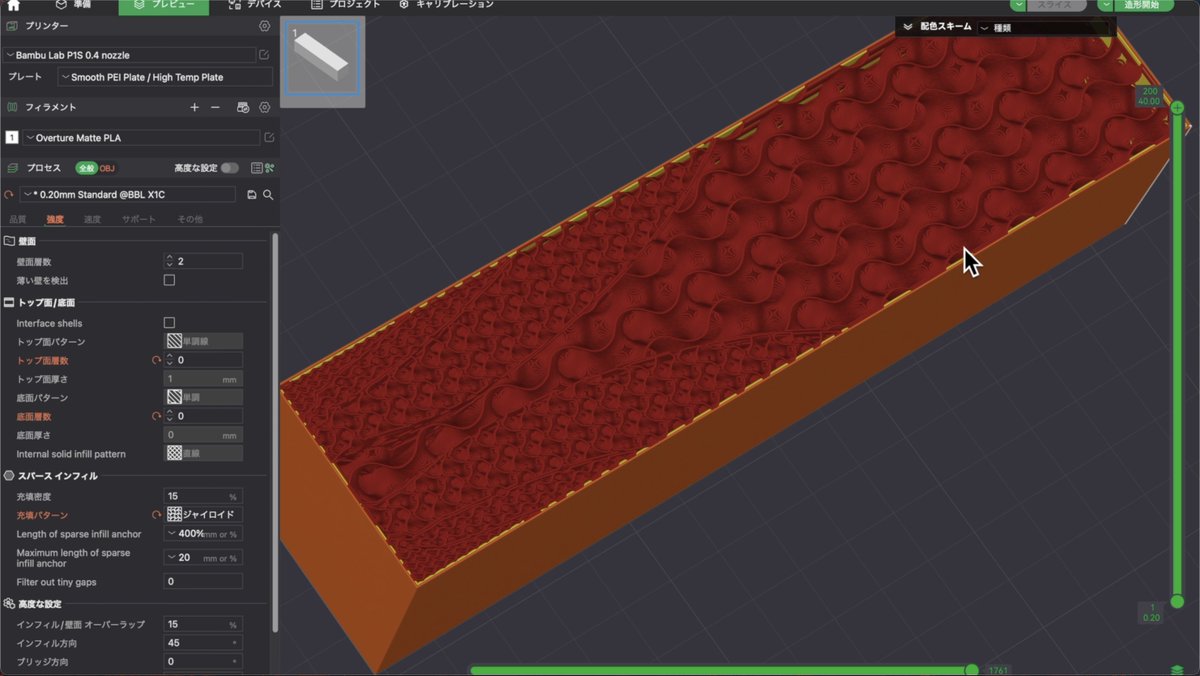
Task: Open Bambu Lab P1S printer preset dropdown
Action: click(x=129, y=55)
